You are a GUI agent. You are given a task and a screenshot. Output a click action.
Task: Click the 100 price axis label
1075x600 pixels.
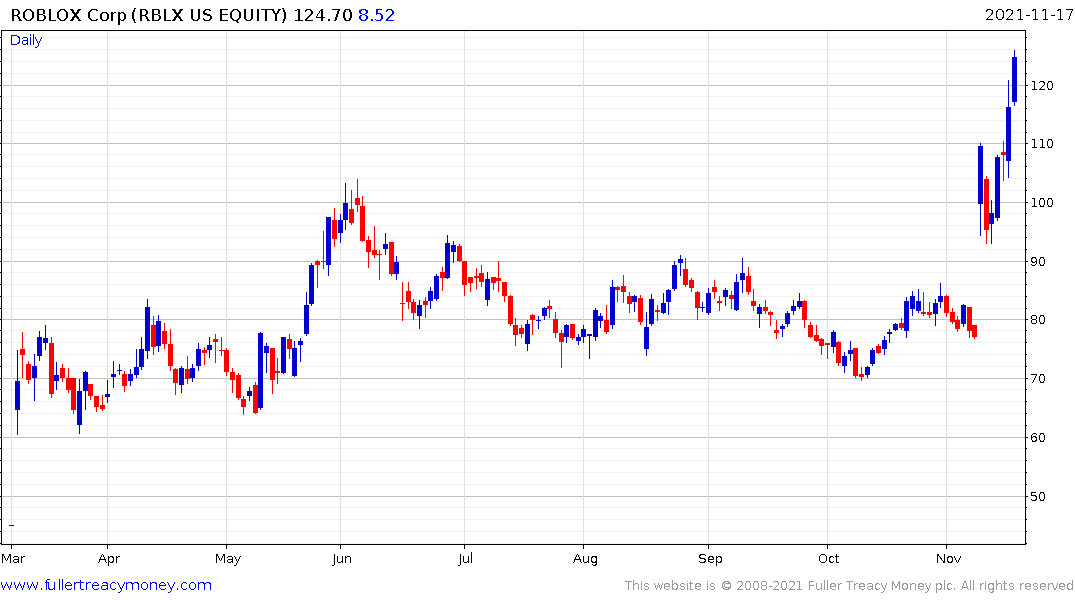[x=1043, y=203]
